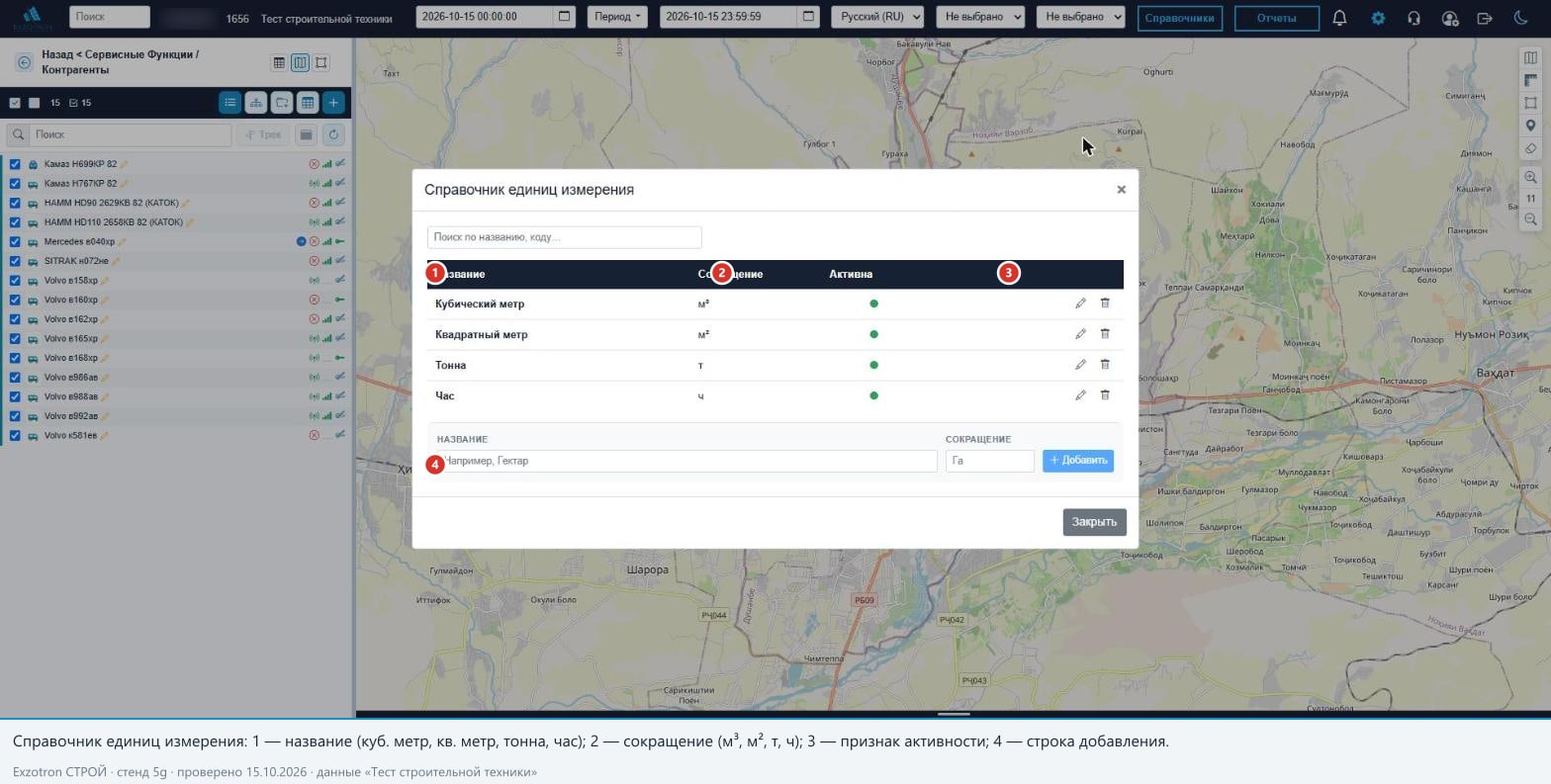Edit the Кубический метр unit row
Image resolution: width=1551 pixels, height=784 pixels.
(x=1080, y=304)
